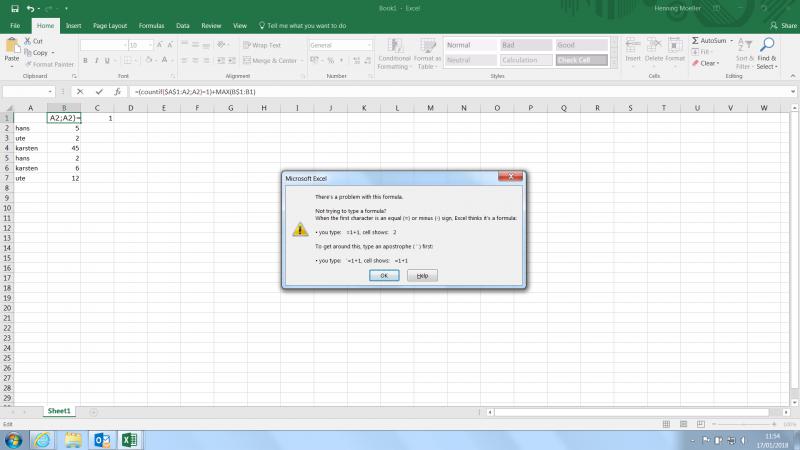Select the Bad cell style
Viewport: 800px width, 450px height.
coord(526,45)
